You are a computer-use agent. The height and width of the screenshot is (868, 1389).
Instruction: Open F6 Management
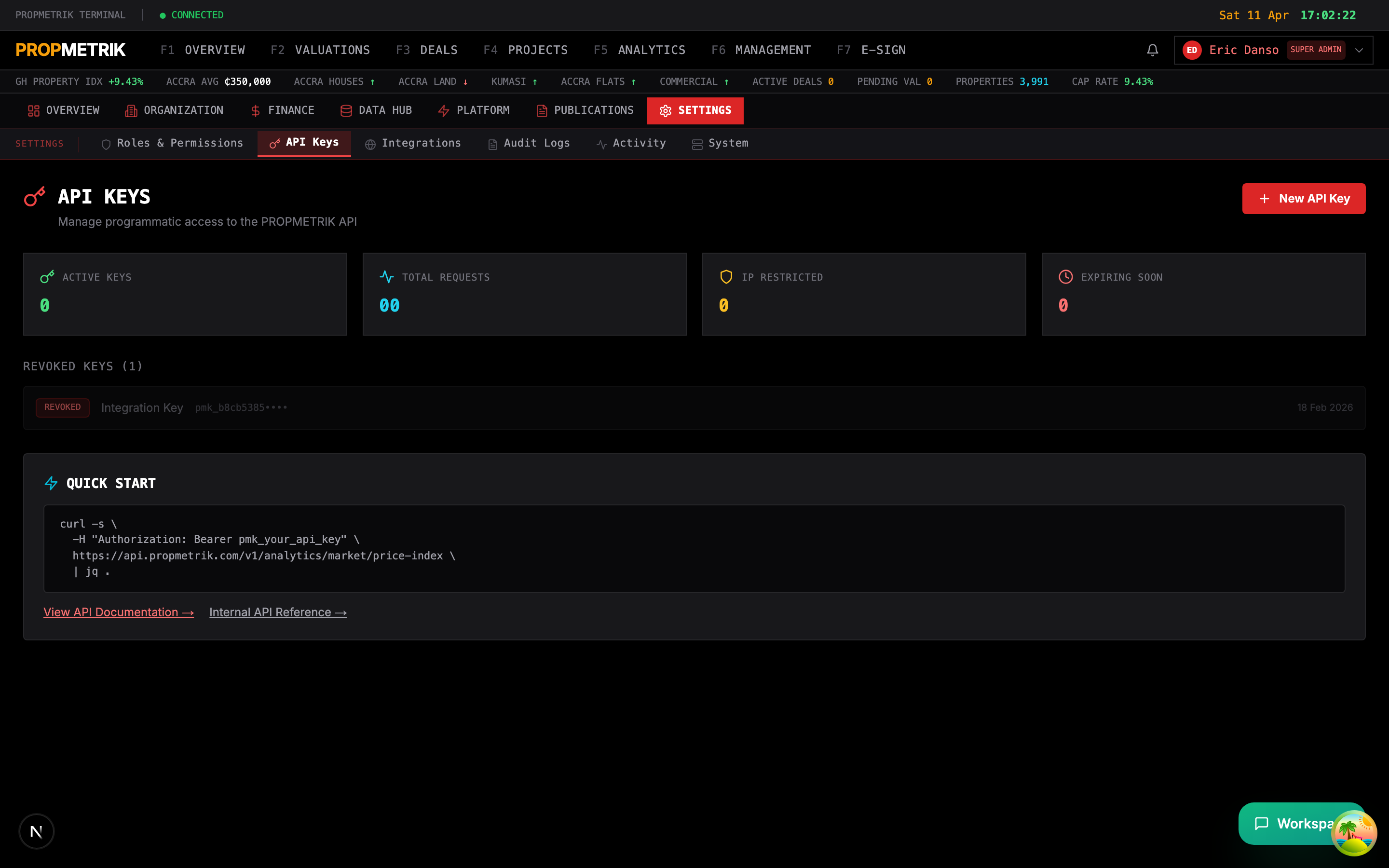(761, 50)
